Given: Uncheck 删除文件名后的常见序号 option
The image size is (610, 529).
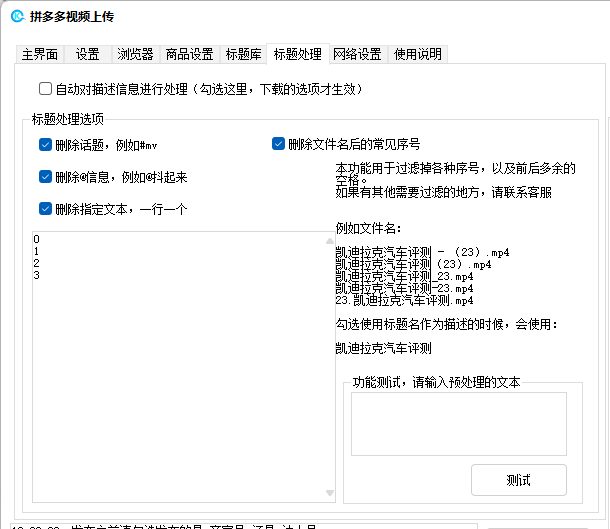Looking at the screenshot, I should (x=278, y=144).
